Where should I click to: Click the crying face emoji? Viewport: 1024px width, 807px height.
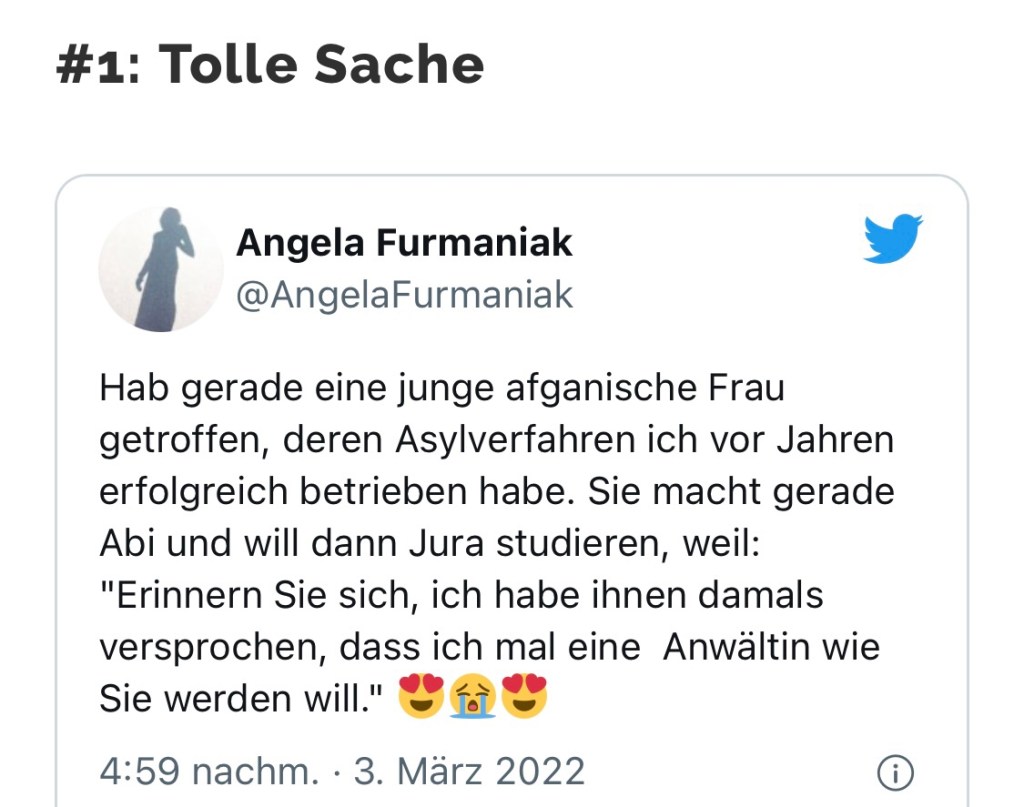[x=473, y=698]
